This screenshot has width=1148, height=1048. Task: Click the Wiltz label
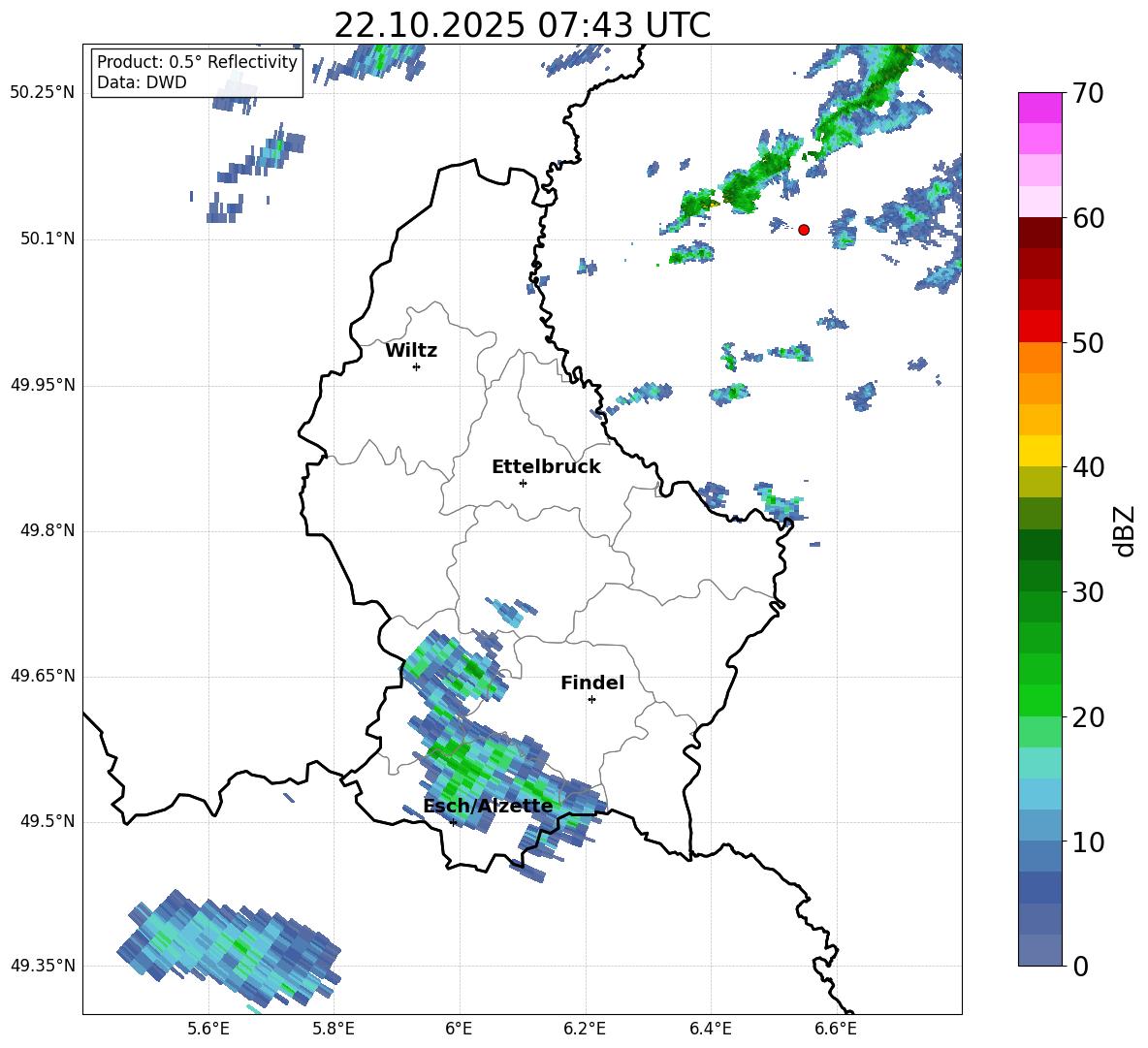pyautogui.click(x=411, y=351)
